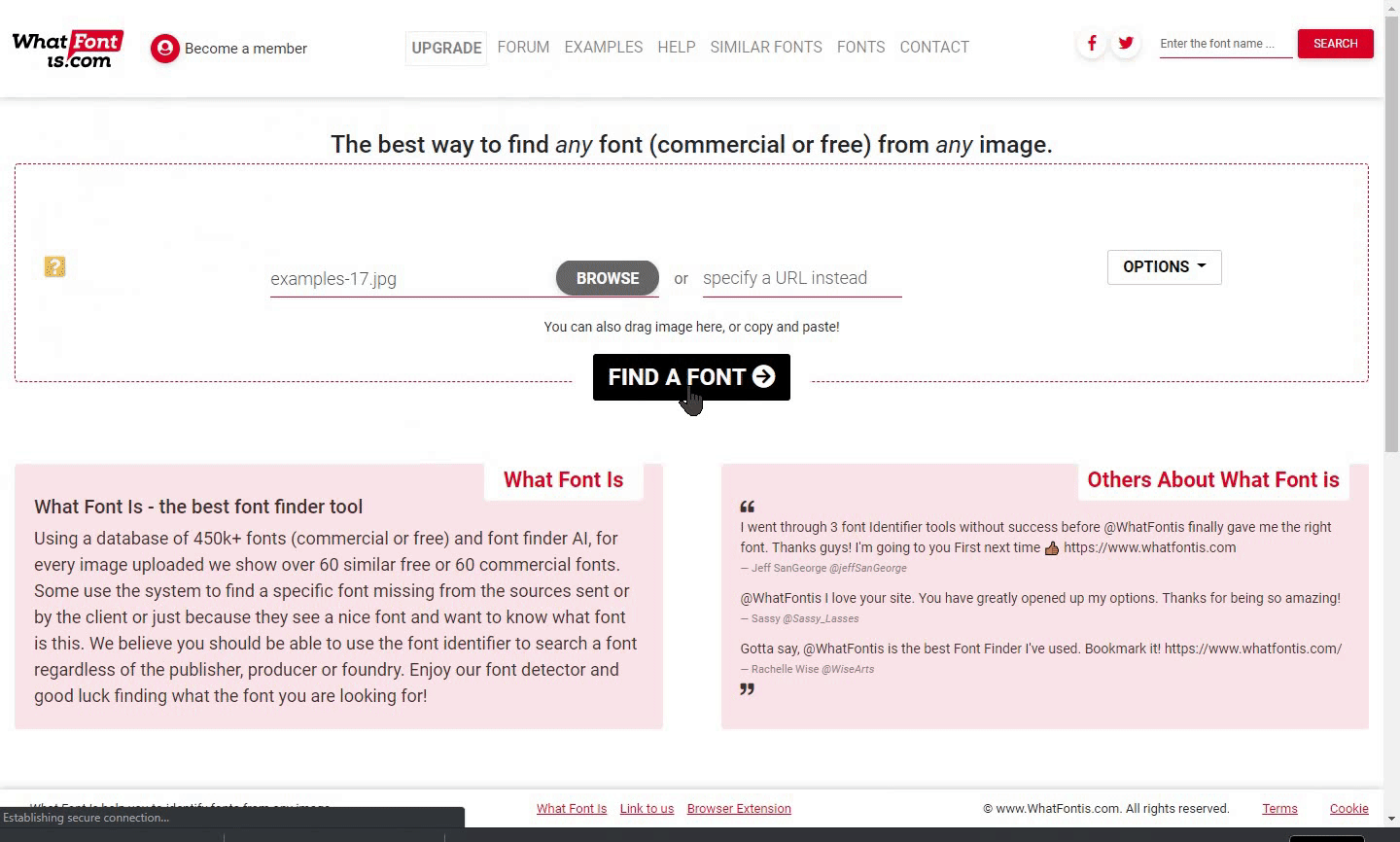Image resolution: width=1400 pixels, height=842 pixels.
Task: Click the best font finder tool subheading
Action: pyautogui.click(x=198, y=507)
